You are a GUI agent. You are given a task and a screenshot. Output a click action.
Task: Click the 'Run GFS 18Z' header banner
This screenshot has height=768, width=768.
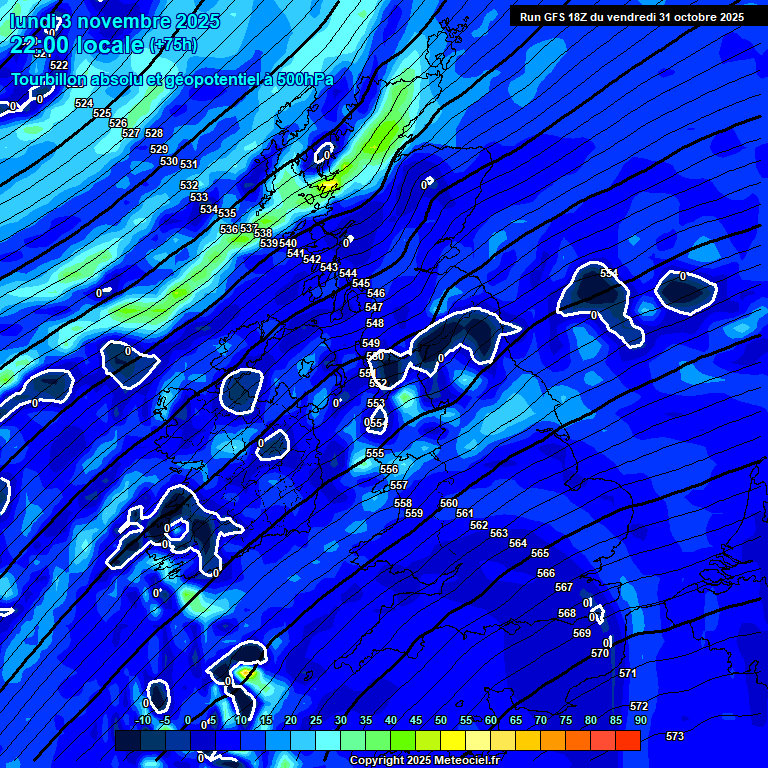tap(631, 17)
